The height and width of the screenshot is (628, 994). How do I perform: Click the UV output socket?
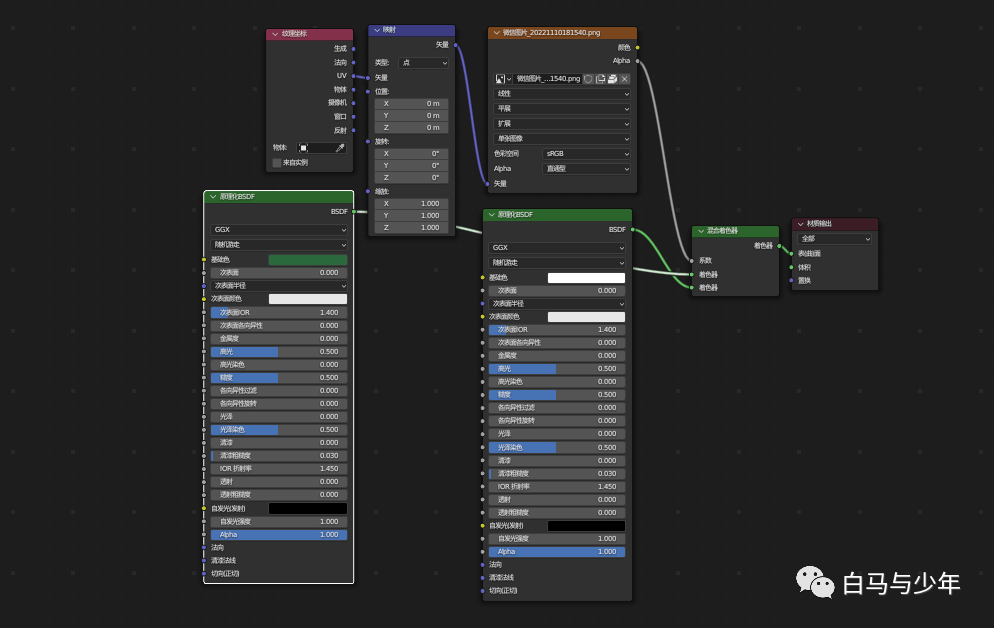(354, 76)
